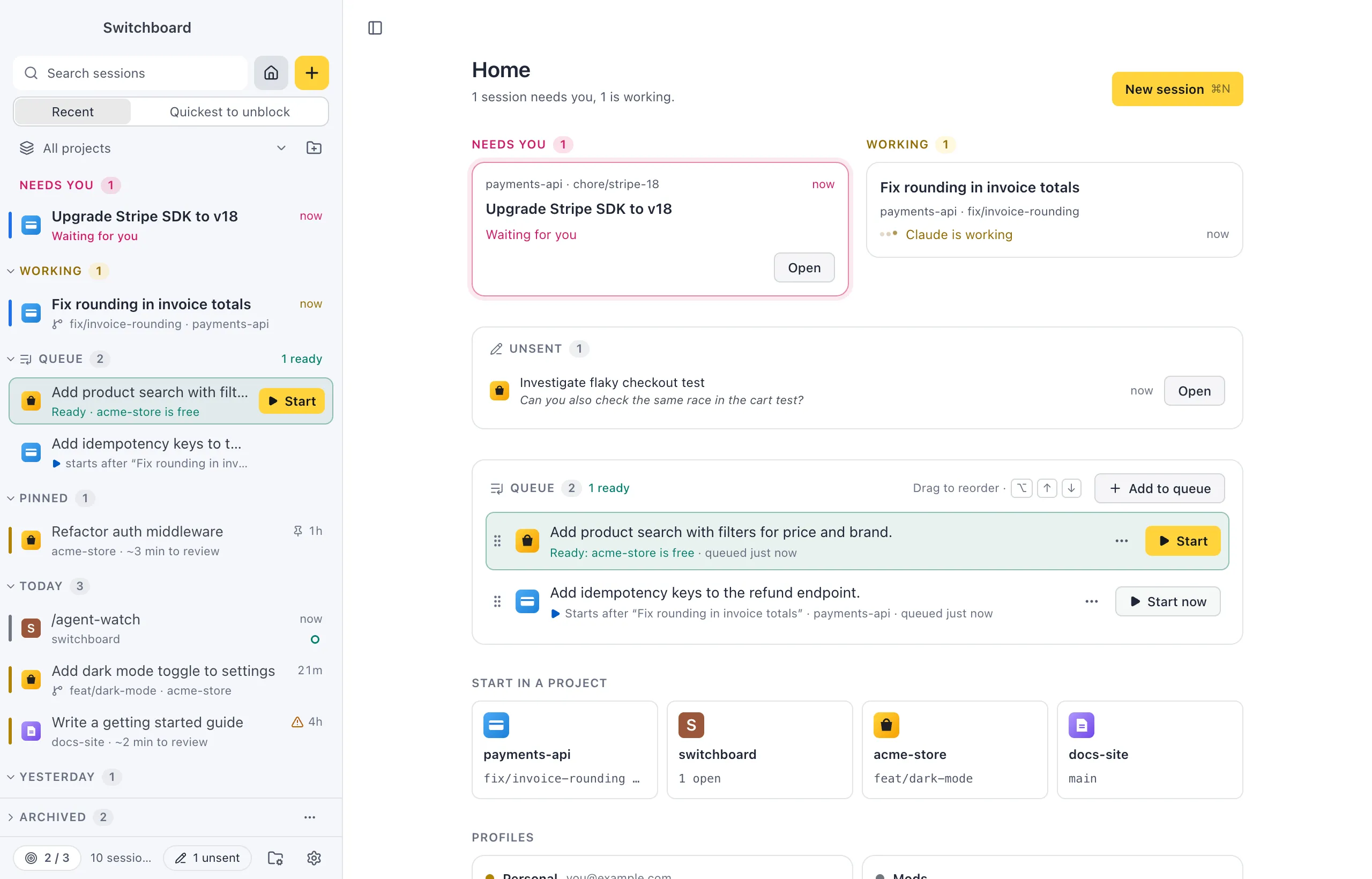Open more options for idempotency keys item
Screen dimensions: 1372x879
(1091, 601)
